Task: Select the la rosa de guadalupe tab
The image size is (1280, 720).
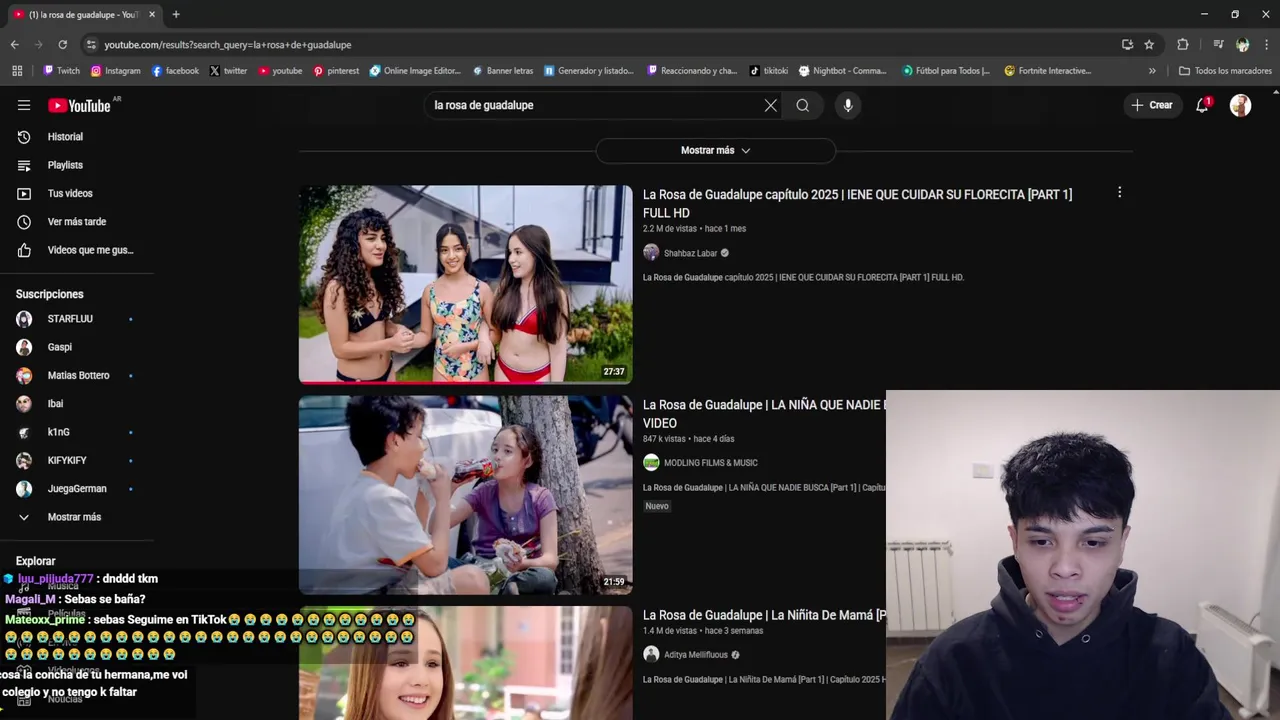Action: pos(85,14)
